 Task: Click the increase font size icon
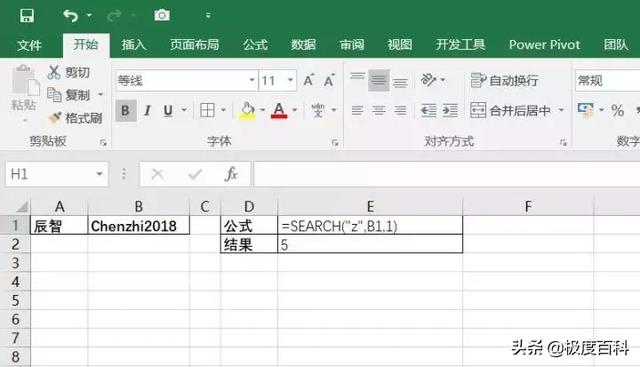tap(309, 80)
